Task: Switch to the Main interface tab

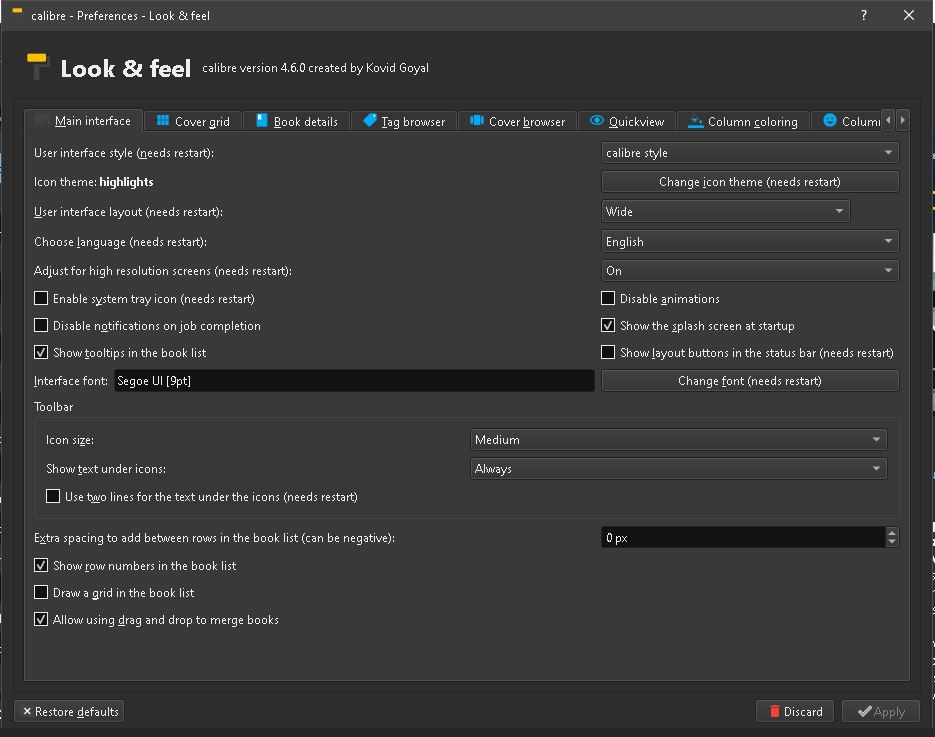Action: click(83, 121)
